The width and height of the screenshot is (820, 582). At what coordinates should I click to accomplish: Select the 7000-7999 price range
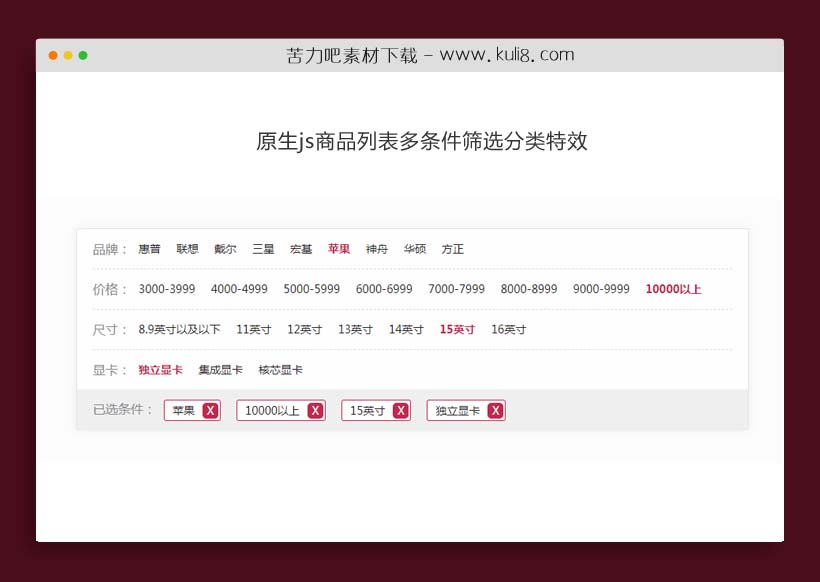[455, 289]
